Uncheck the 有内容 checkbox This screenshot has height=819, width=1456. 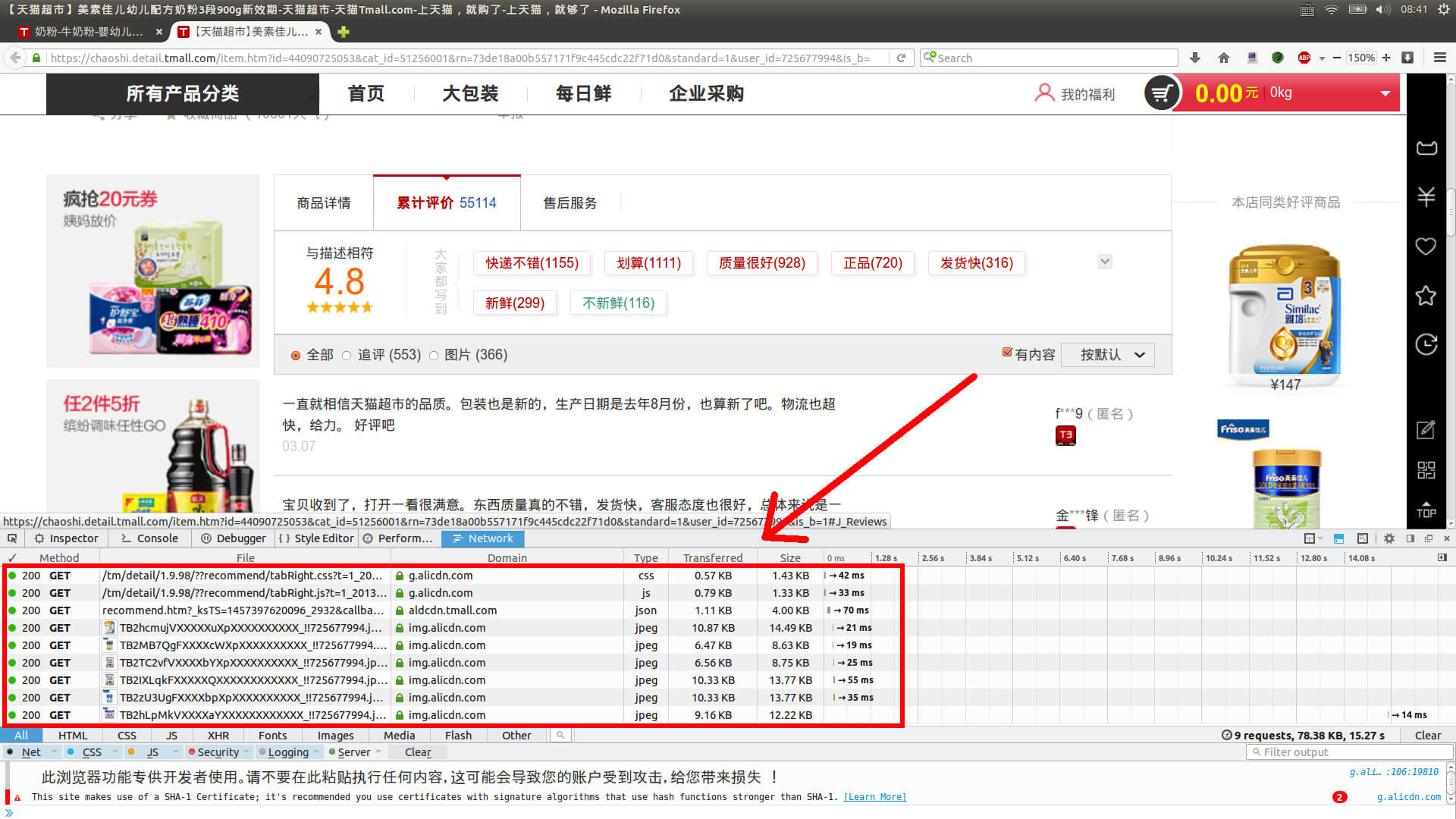coord(1007,353)
